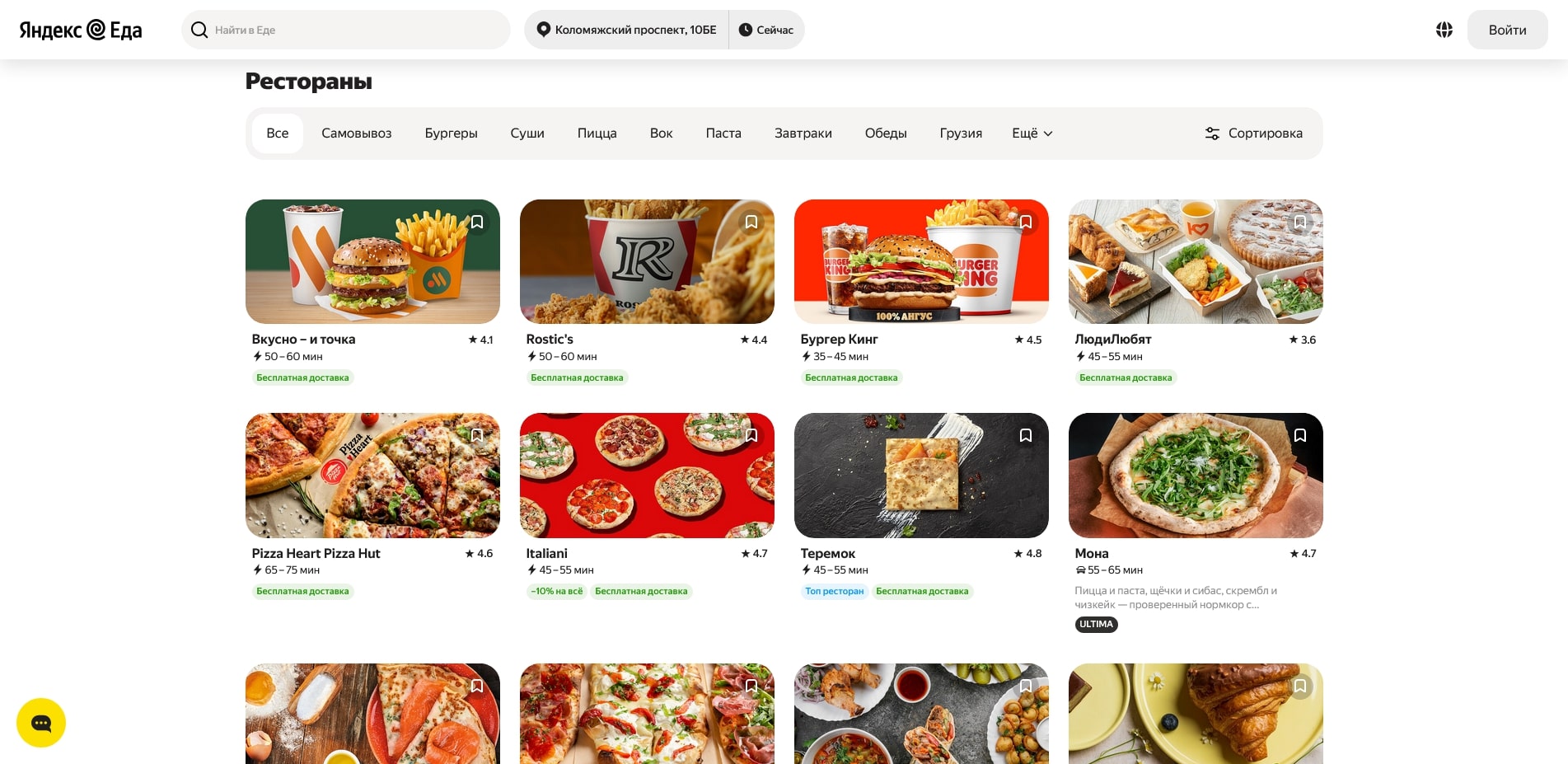
Task: Open the Сортировка sorting options
Action: click(x=1253, y=134)
